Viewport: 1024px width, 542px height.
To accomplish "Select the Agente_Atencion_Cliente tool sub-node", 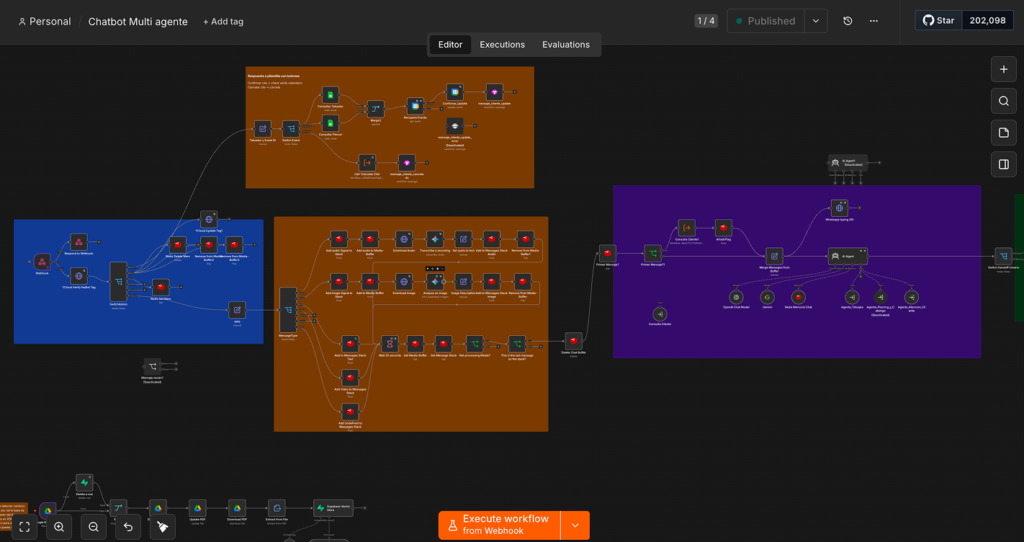I will 911,297.
